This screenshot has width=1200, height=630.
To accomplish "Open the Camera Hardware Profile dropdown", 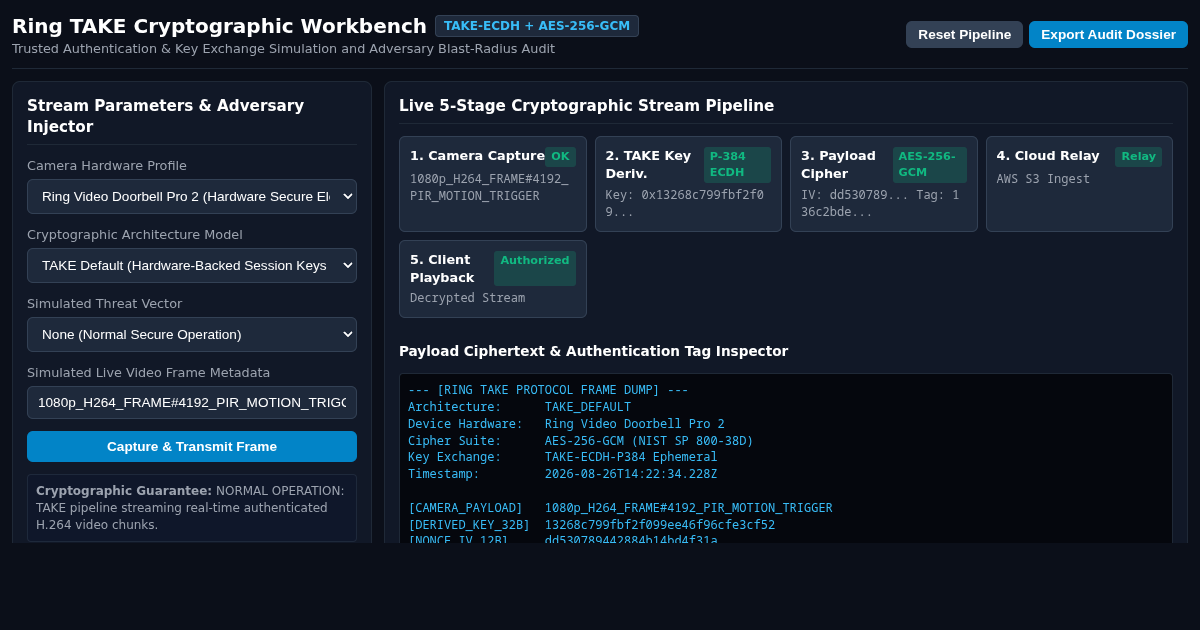I will 192,196.
